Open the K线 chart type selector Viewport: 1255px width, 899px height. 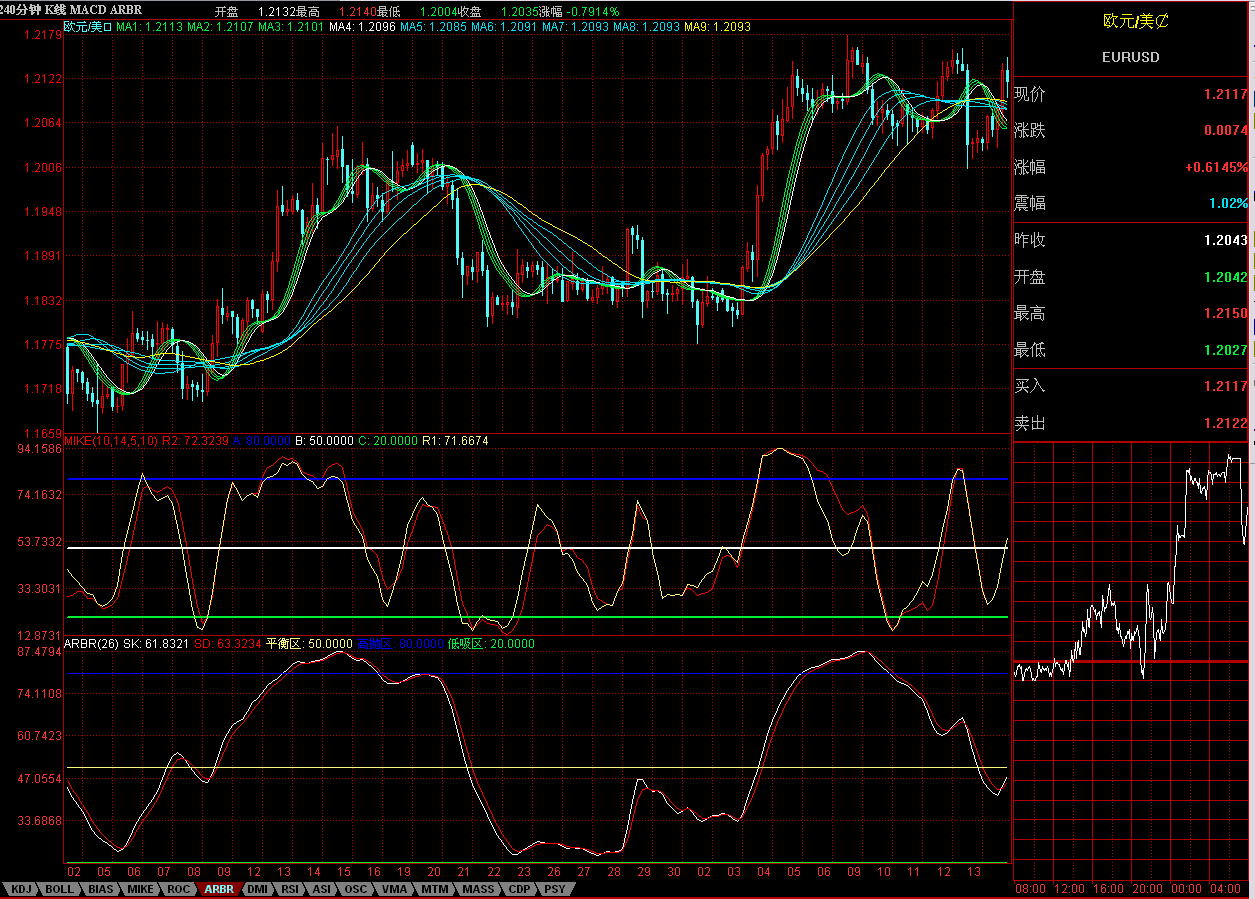55,8
